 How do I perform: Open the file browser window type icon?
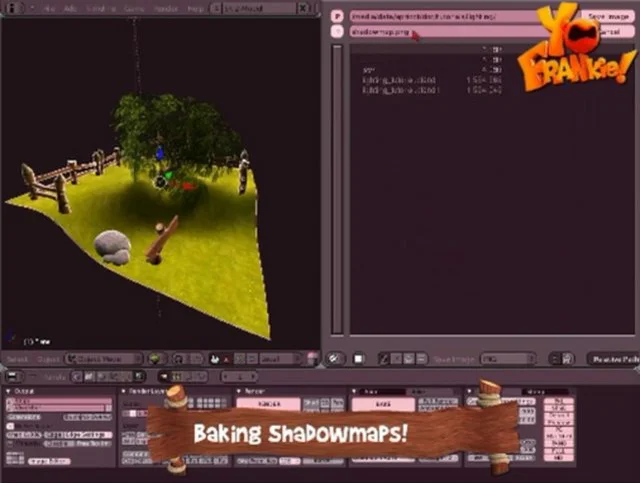336,359
